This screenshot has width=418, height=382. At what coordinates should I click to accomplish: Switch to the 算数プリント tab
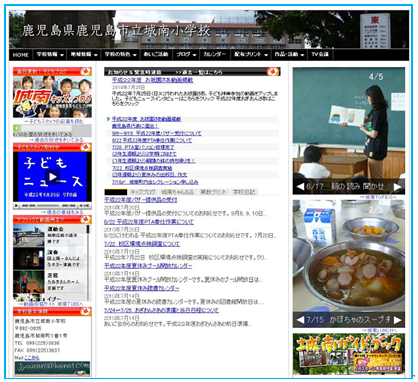(x=213, y=192)
